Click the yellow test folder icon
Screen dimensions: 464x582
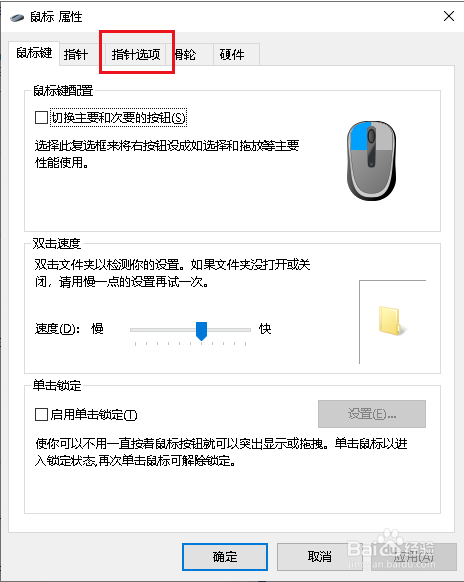pos(391,321)
